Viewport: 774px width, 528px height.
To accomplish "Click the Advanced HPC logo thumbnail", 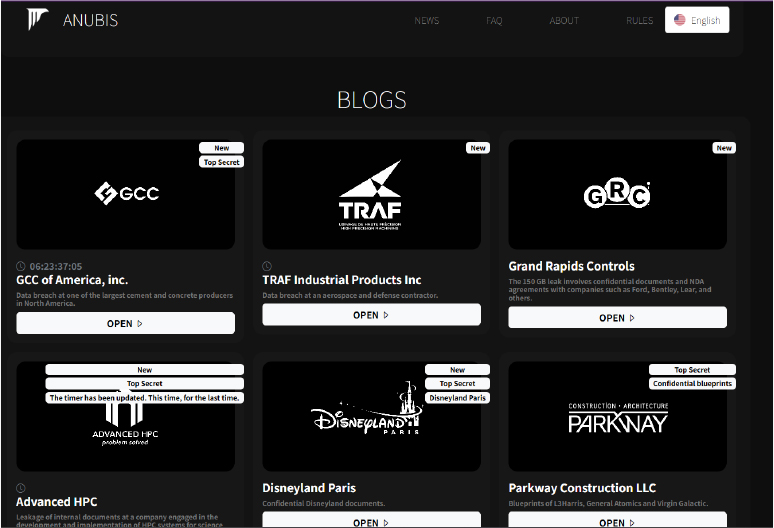I will click(125, 416).
